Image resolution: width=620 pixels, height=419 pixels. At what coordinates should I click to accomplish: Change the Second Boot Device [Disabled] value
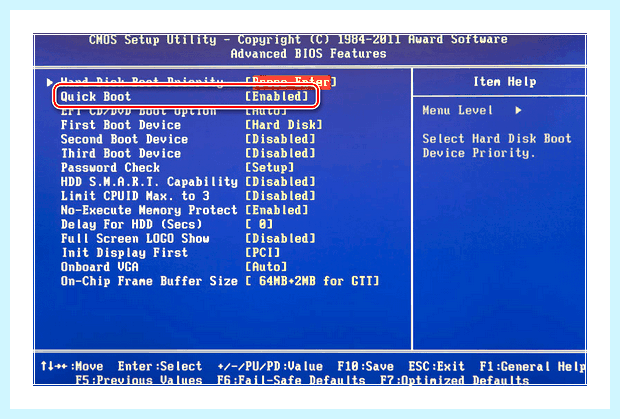point(280,139)
